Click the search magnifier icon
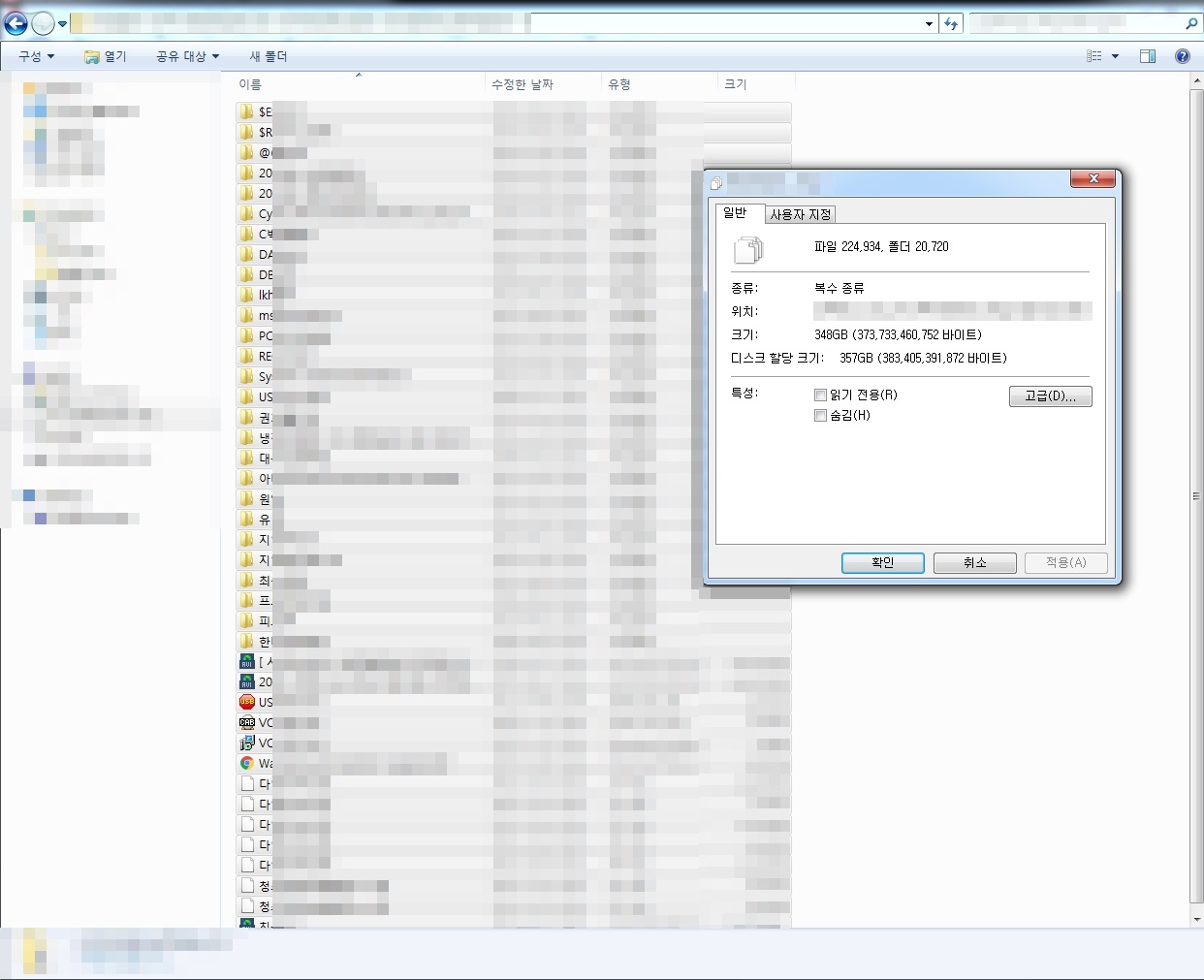This screenshot has width=1204, height=980. click(x=1191, y=24)
